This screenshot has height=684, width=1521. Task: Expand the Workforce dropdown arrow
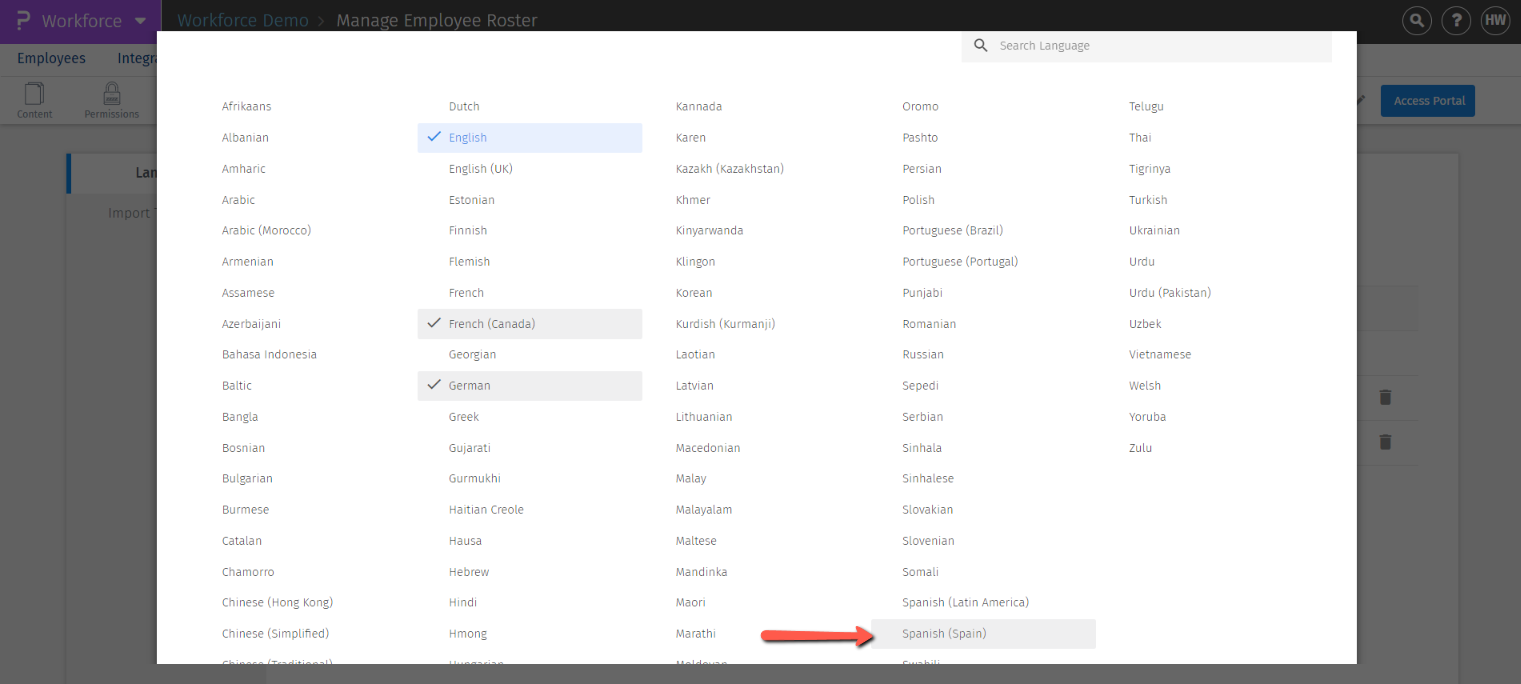[x=140, y=21]
